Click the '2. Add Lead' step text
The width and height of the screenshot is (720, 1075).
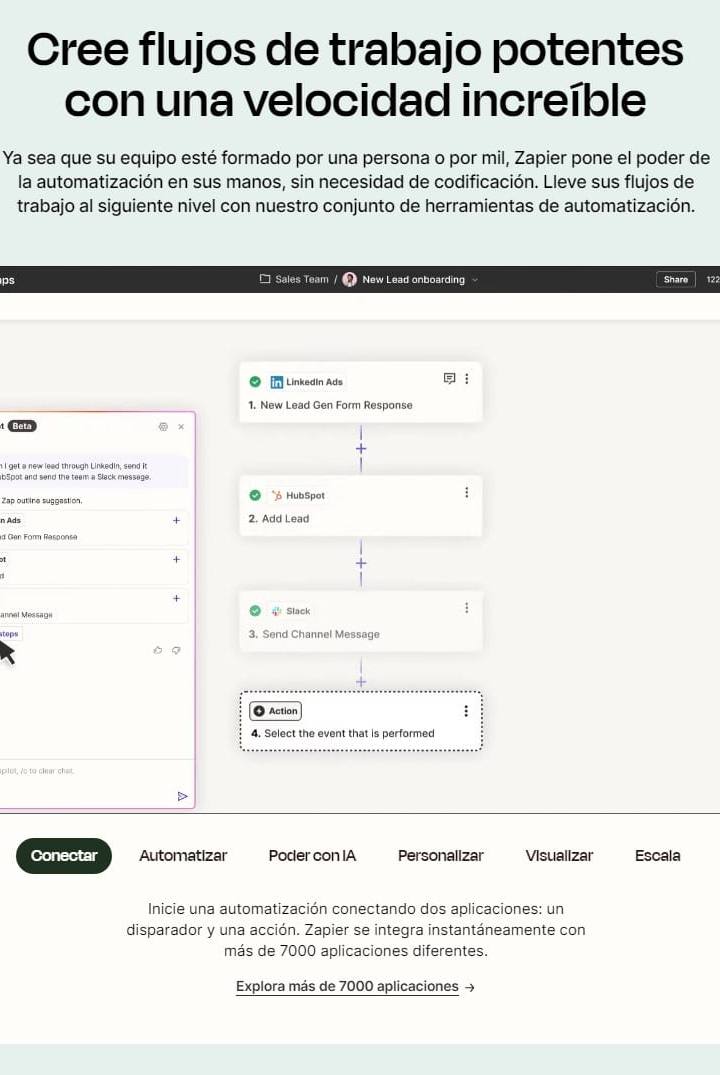click(278, 519)
